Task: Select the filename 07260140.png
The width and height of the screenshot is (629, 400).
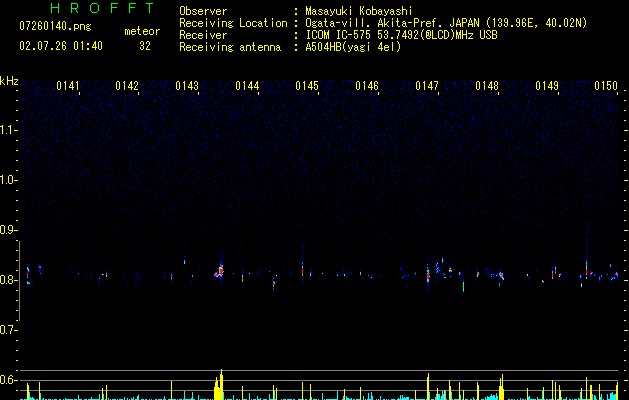Action: point(55,26)
